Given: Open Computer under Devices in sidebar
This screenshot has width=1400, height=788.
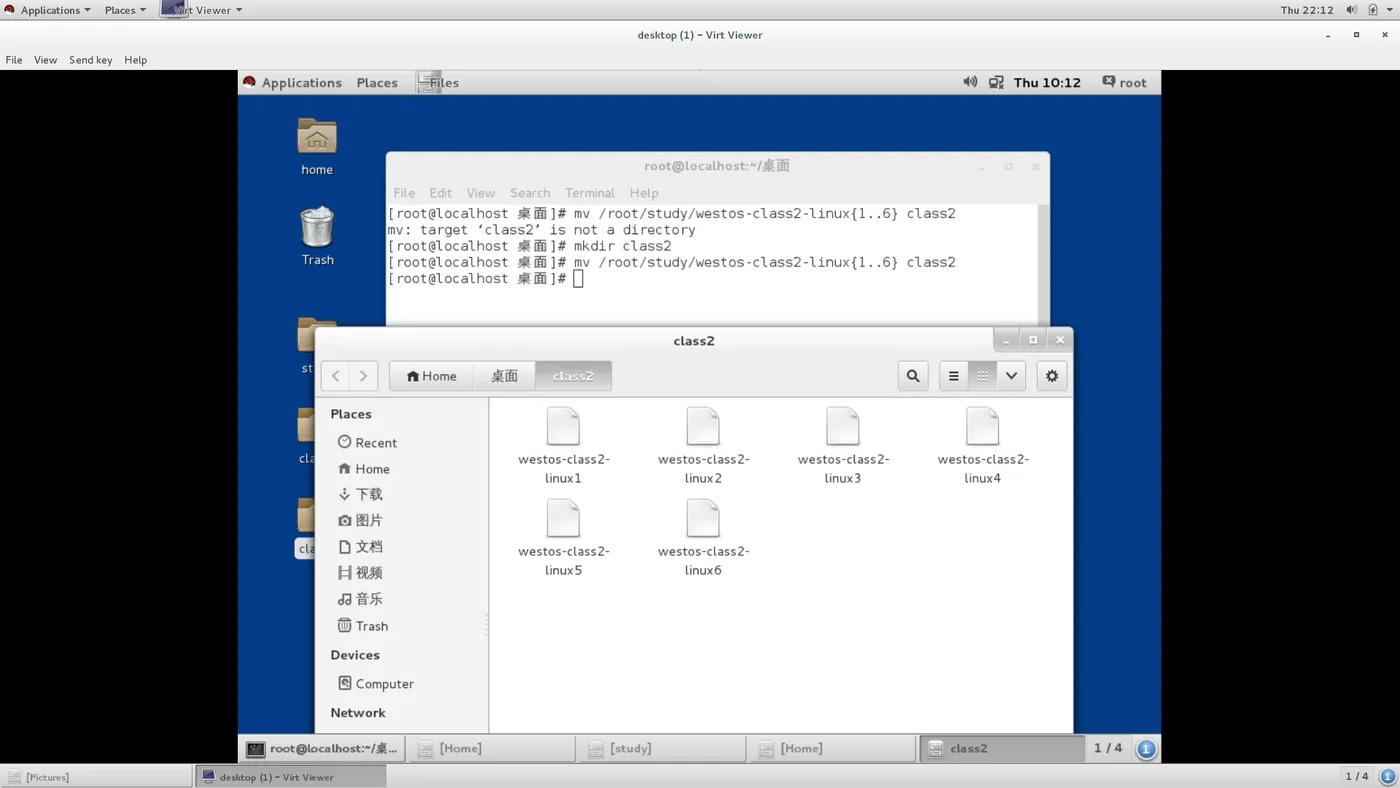Looking at the screenshot, I should pos(375,683).
